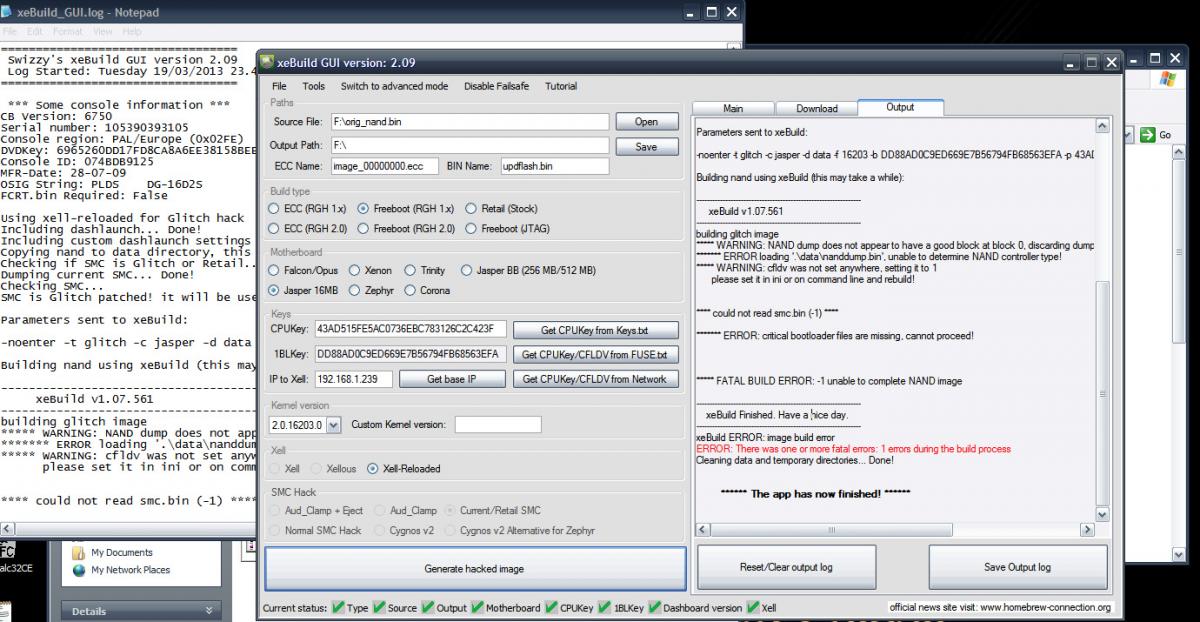Open the Kernel version dropdown
This screenshot has height=622, width=1200.
click(x=333, y=425)
